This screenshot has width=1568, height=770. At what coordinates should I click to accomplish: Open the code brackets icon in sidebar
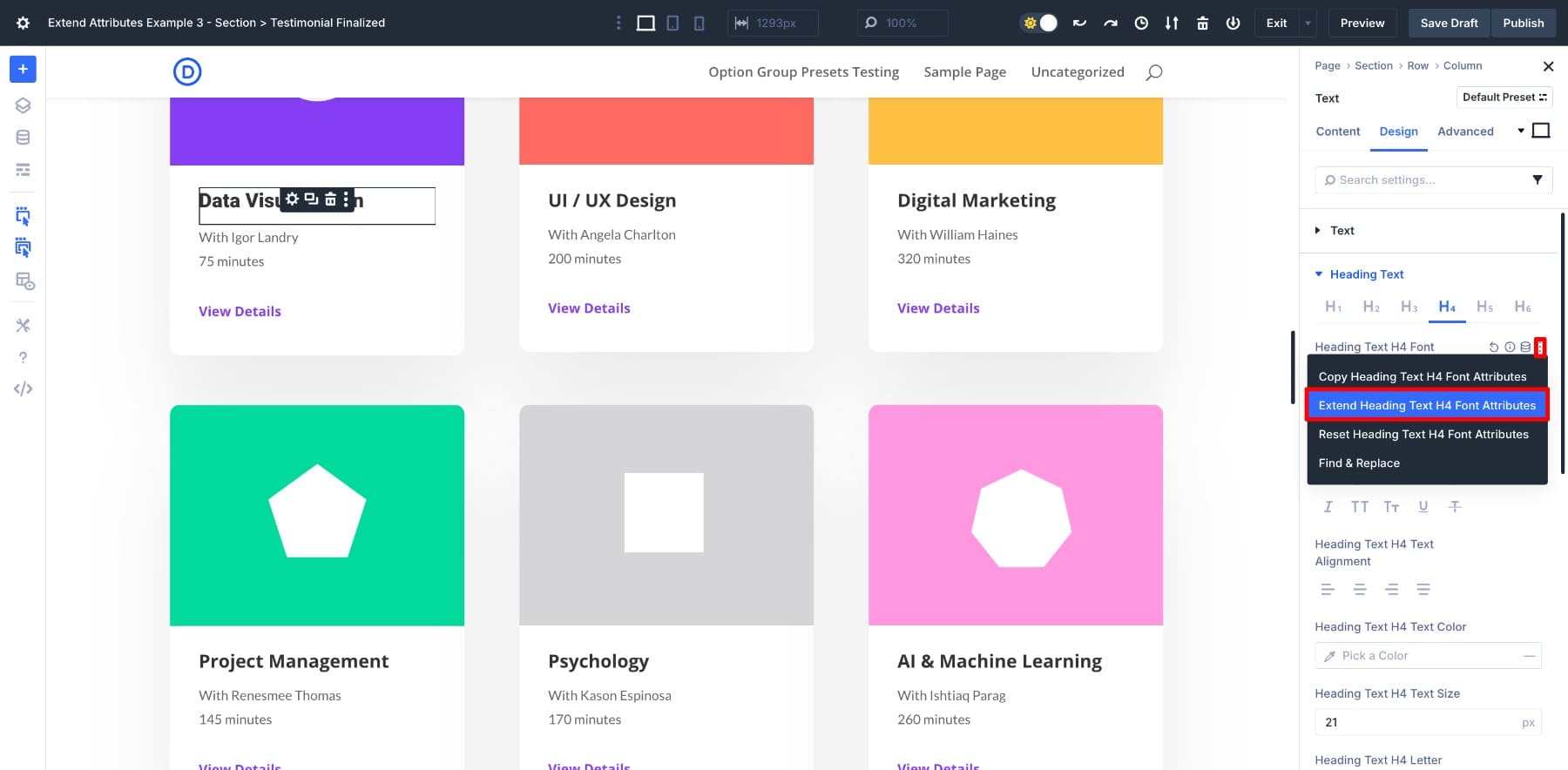click(23, 389)
